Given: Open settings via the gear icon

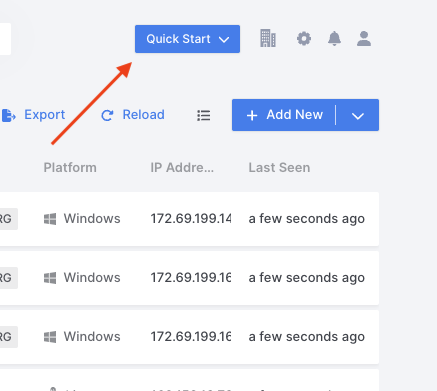Looking at the screenshot, I should click(x=304, y=38).
